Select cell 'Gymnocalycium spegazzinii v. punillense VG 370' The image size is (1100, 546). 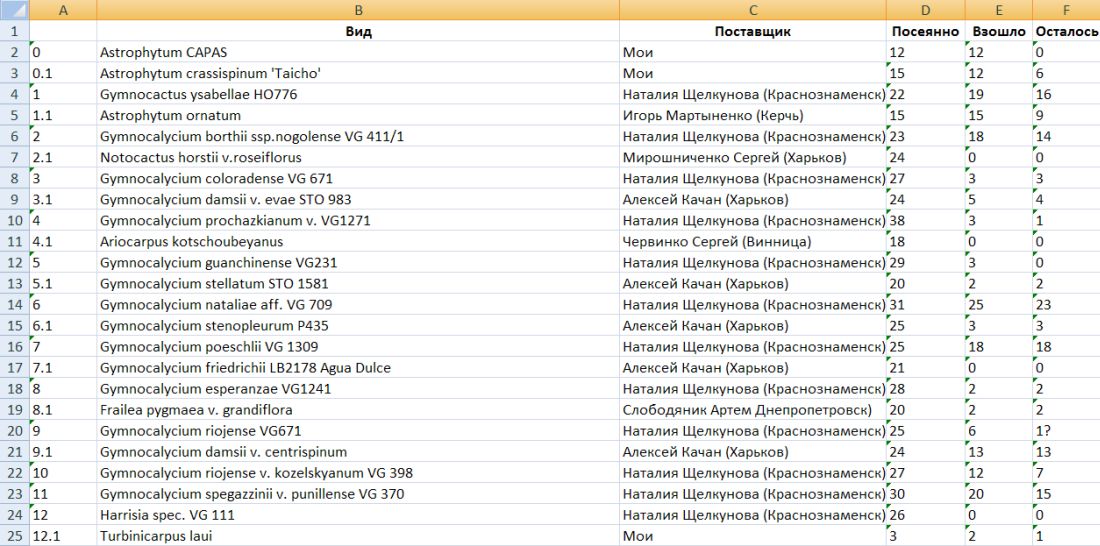(x=358, y=494)
